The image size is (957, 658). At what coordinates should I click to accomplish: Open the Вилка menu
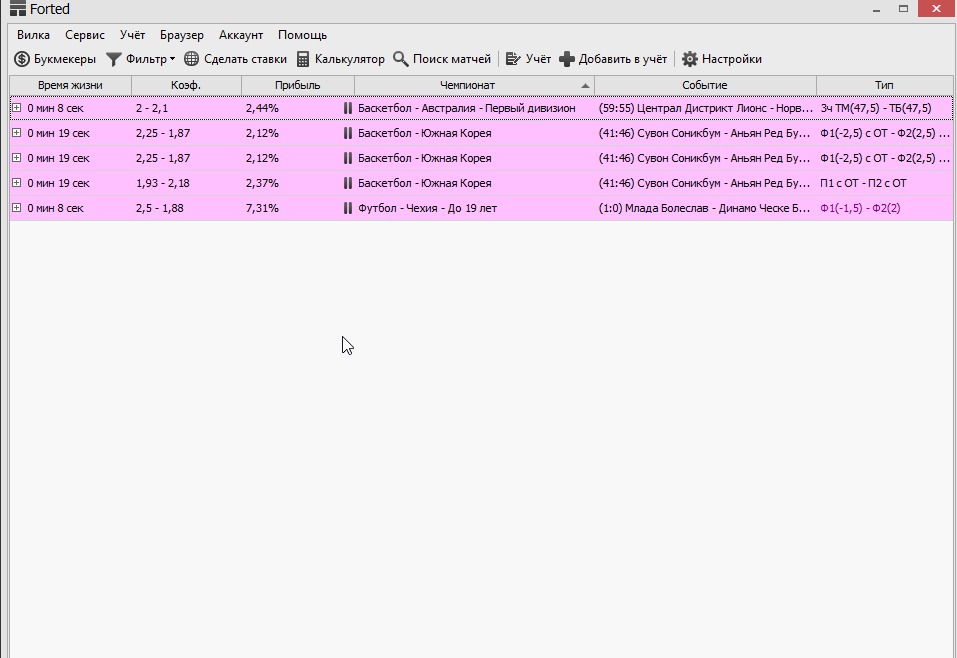point(34,35)
